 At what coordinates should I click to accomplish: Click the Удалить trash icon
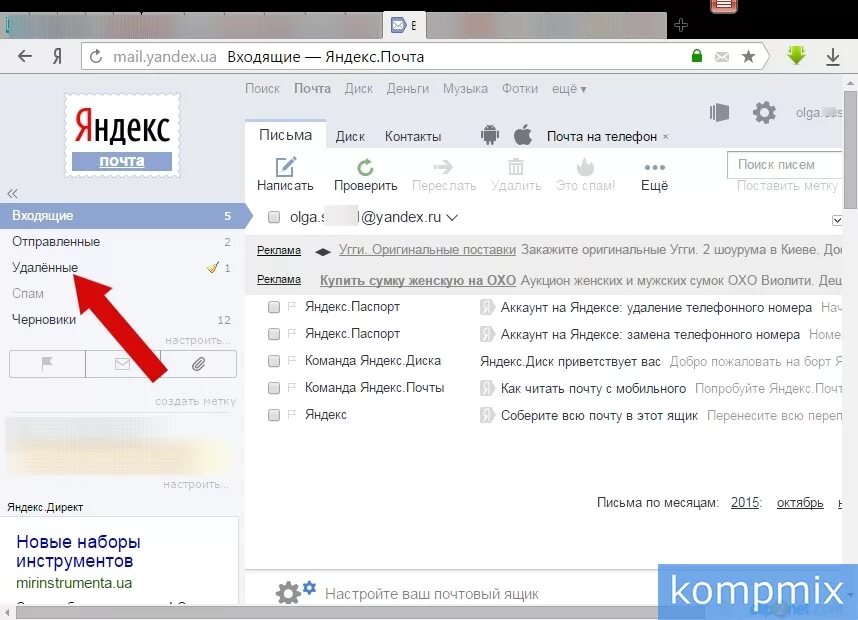point(515,166)
